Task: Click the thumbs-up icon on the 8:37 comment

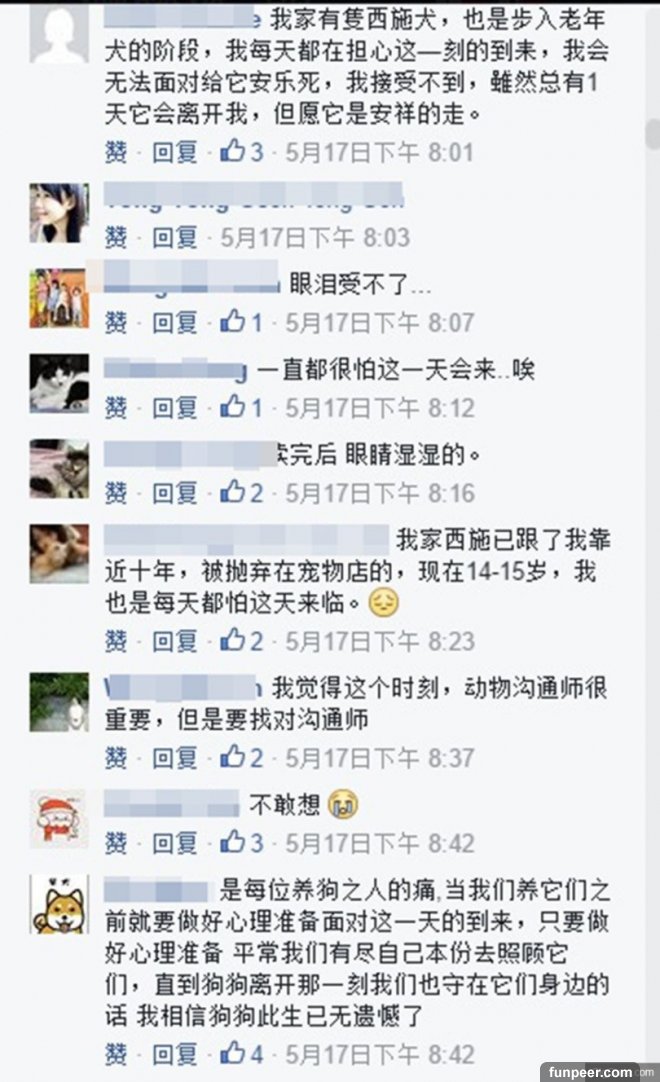Action: pyautogui.click(x=232, y=757)
